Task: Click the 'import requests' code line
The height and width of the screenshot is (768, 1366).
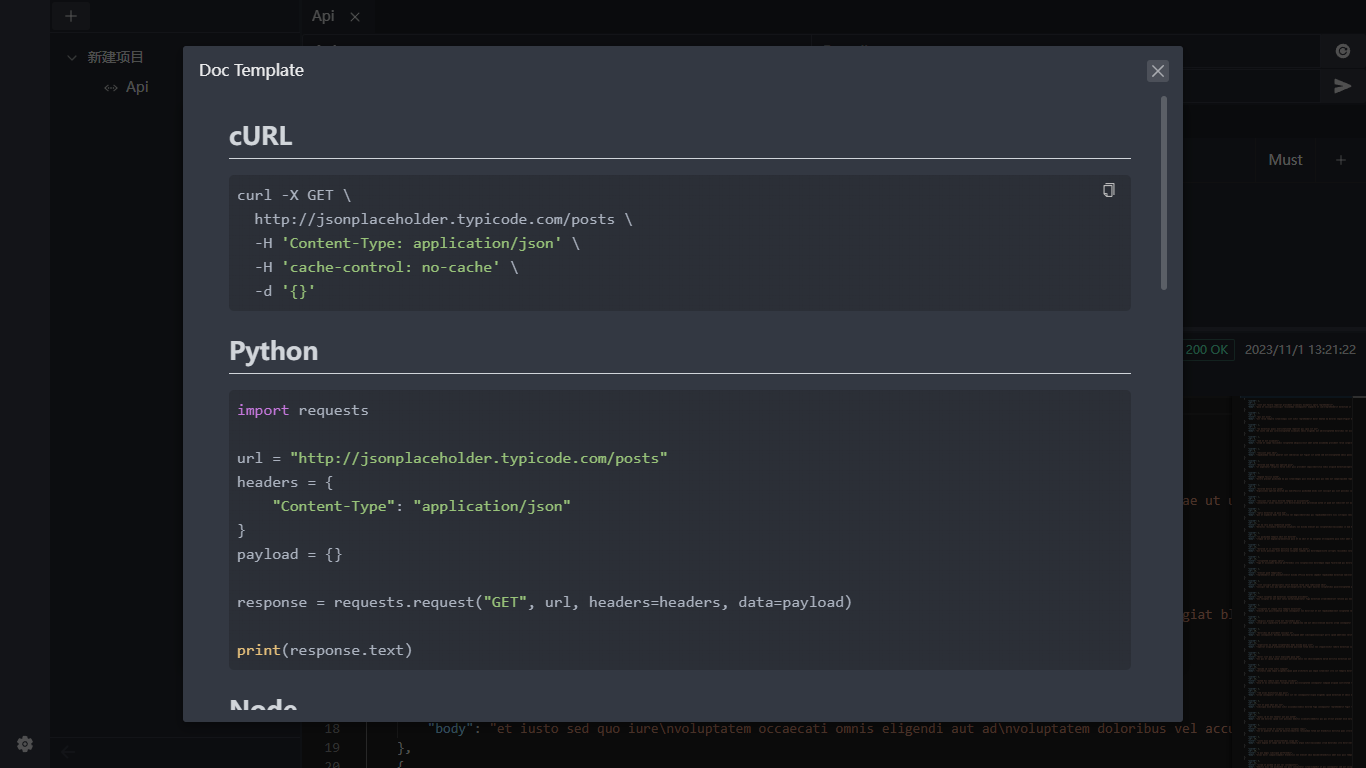Action: (303, 410)
